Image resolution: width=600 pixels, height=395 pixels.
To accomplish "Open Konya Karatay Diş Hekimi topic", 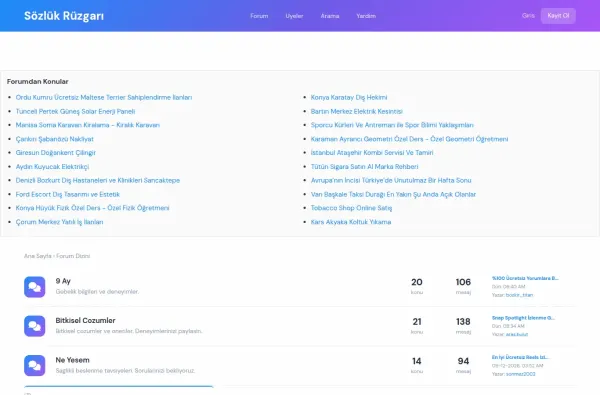I will pyautogui.click(x=349, y=97).
